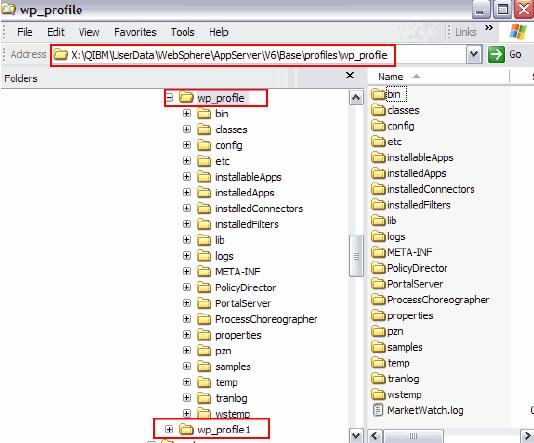The width and height of the screenshot is (534, 443).
Task: Close the Folders pane with X
Action: tap(350, 75)
